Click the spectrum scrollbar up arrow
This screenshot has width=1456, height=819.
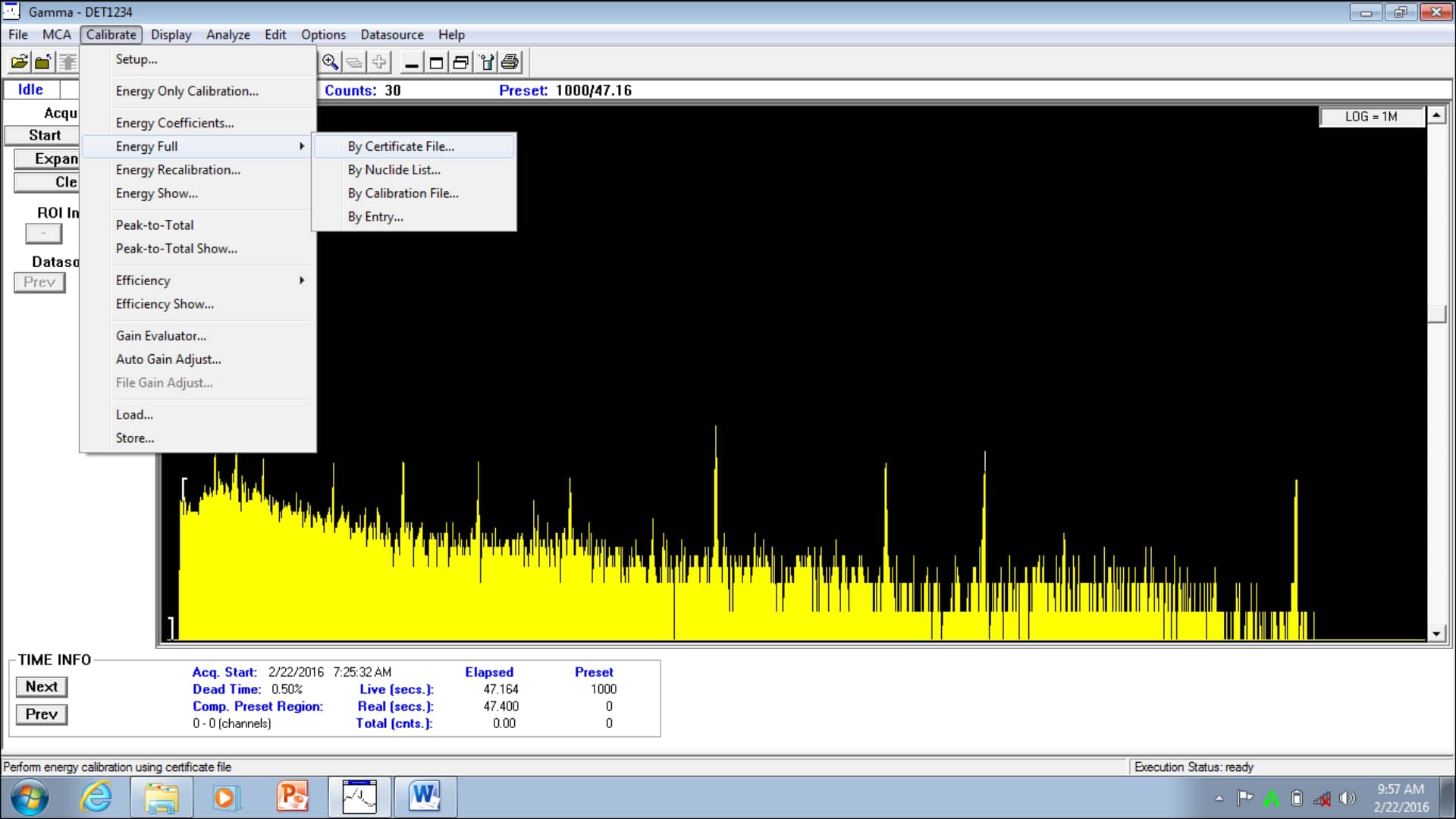[x=1437, y=114]
